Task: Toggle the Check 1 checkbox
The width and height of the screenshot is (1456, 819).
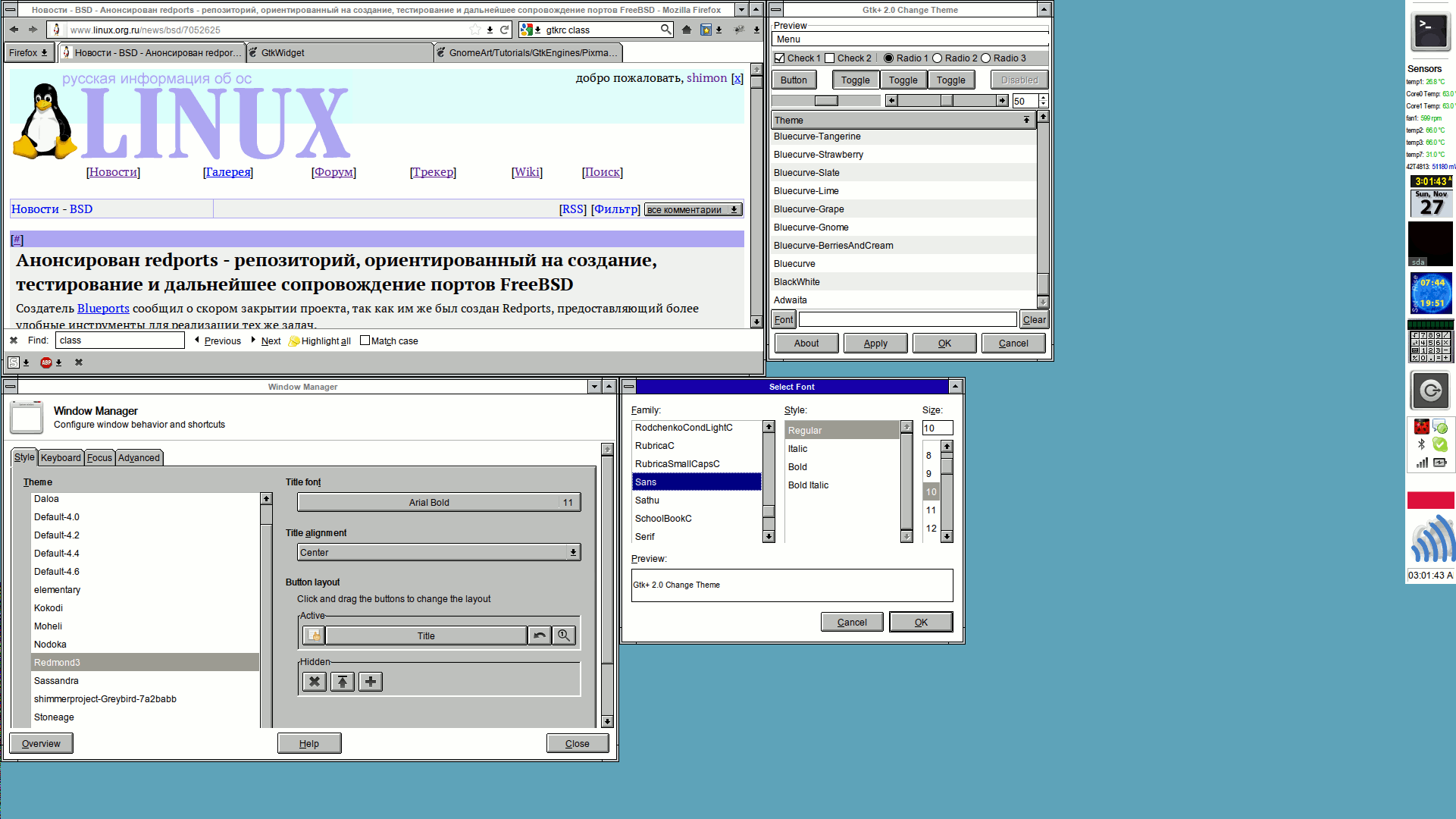Action: [x=779, y=58]
